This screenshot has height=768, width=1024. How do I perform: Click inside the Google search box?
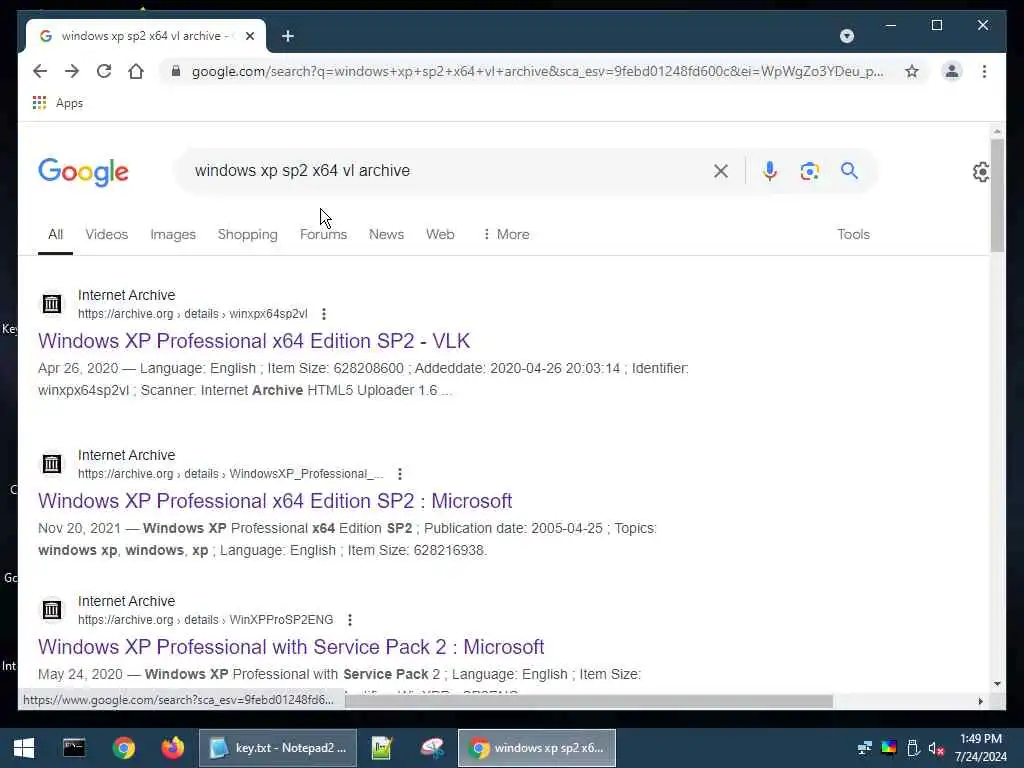(x=444, y=171)
